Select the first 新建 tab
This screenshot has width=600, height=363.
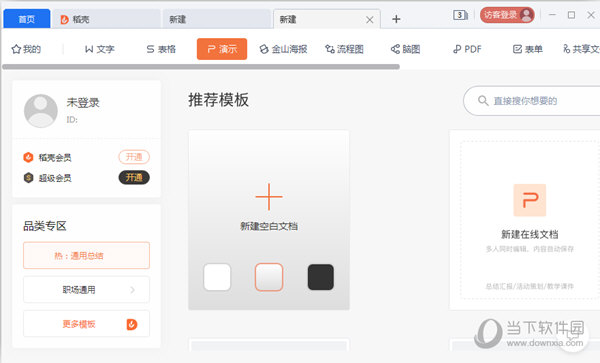pyautogui.click(x=217, y=19)
